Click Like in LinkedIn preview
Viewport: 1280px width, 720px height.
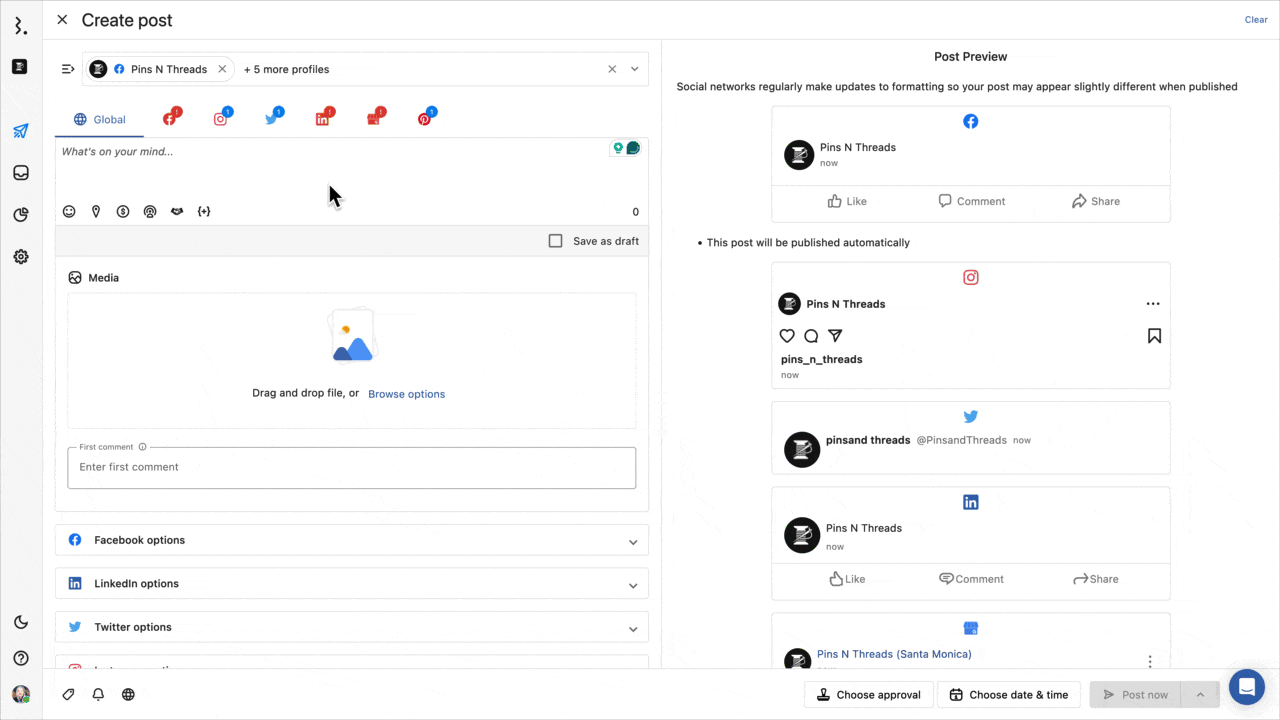pos(847,579)
